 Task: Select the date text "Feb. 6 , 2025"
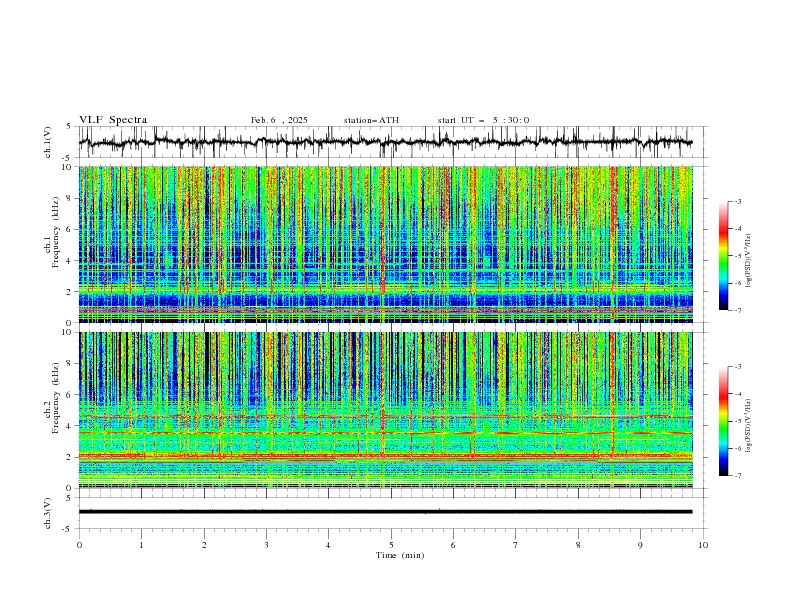coord(279,120)
